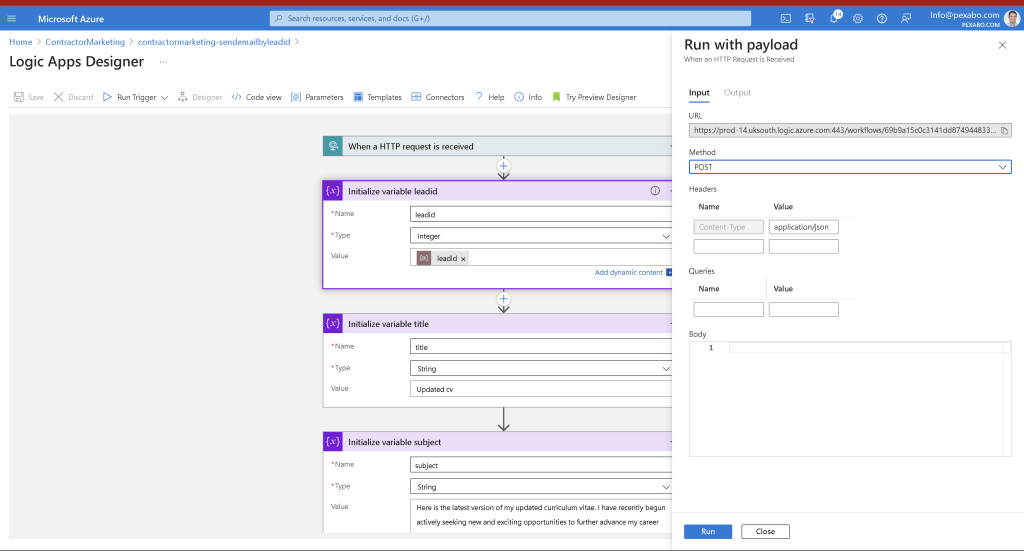Screen dimensions: 1024x551
Task: Select the Initialize variable title header
Action: pos(498,324)
